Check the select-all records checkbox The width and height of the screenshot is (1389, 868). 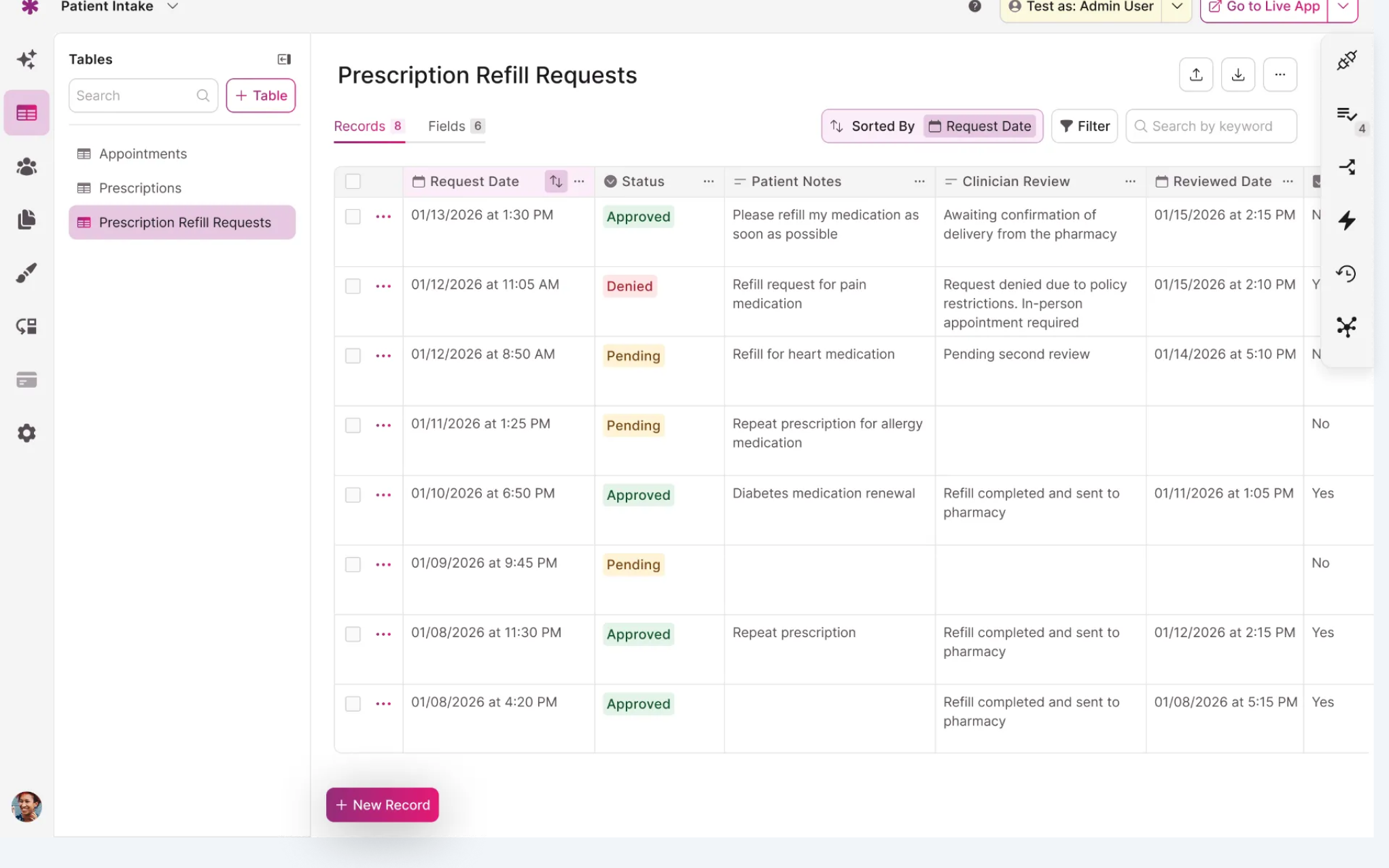point(353,181)
